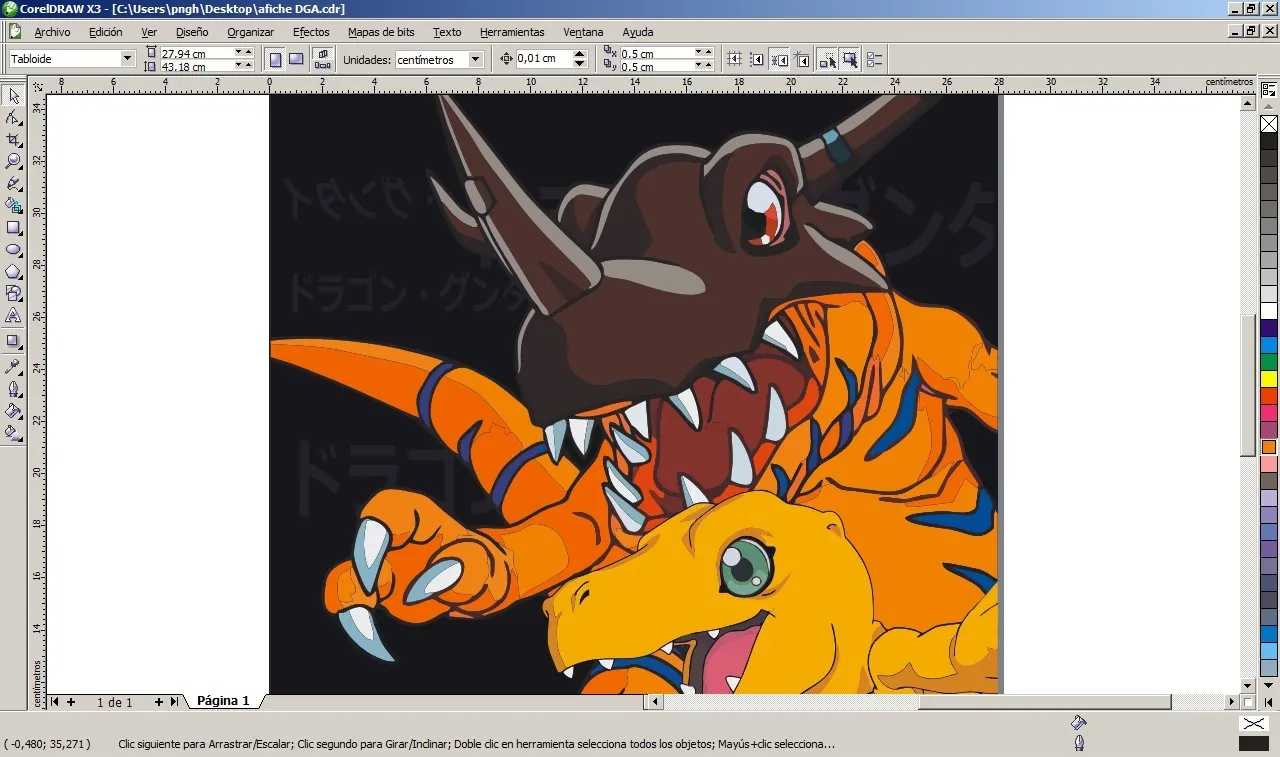Select the Fill bucket tool
Screen dimensions: 1280x757
coord(13,411)
